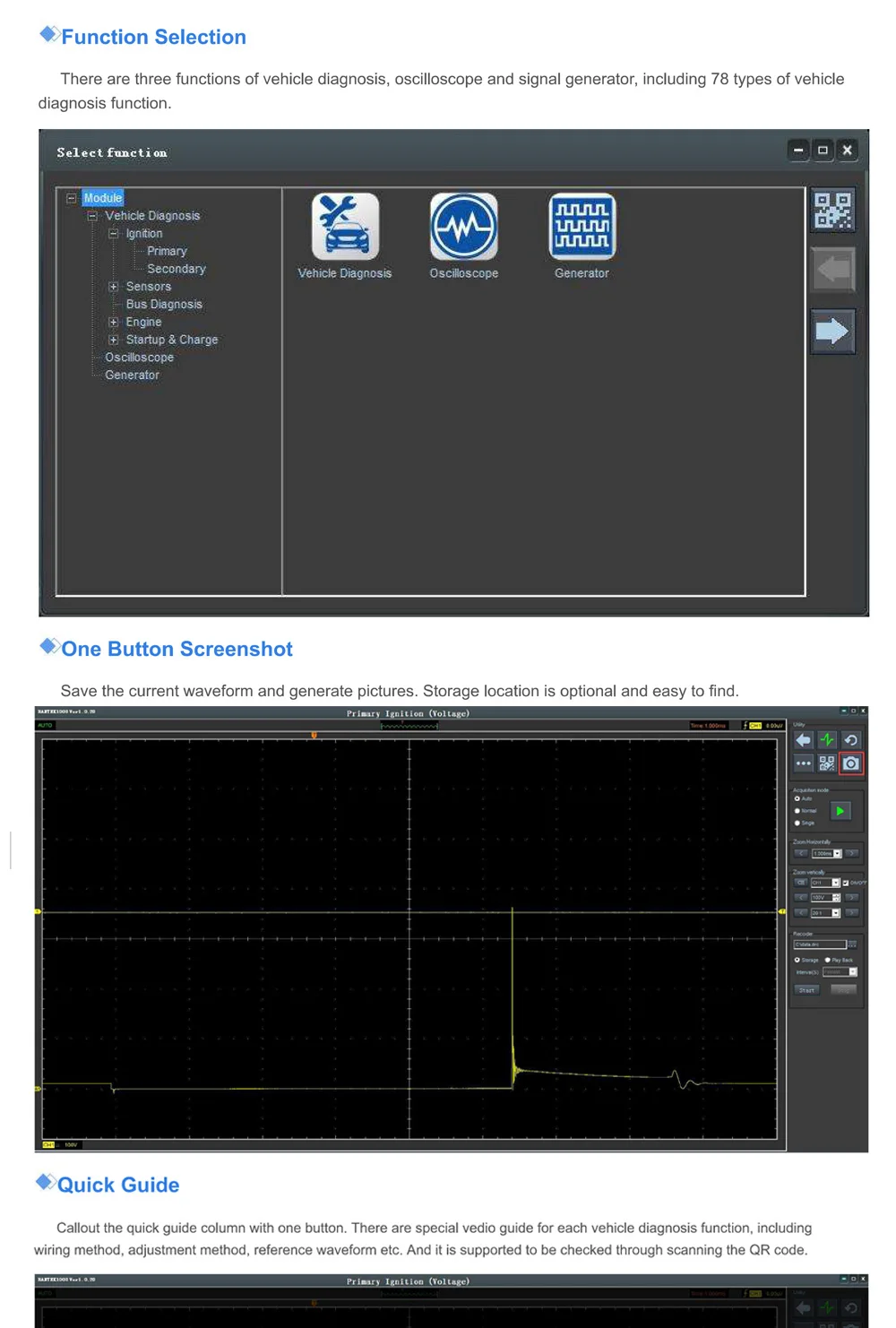Screen dimensions: 896x1328
Task: Select Secondary in the module tree
Action: (x=177, y=269)
